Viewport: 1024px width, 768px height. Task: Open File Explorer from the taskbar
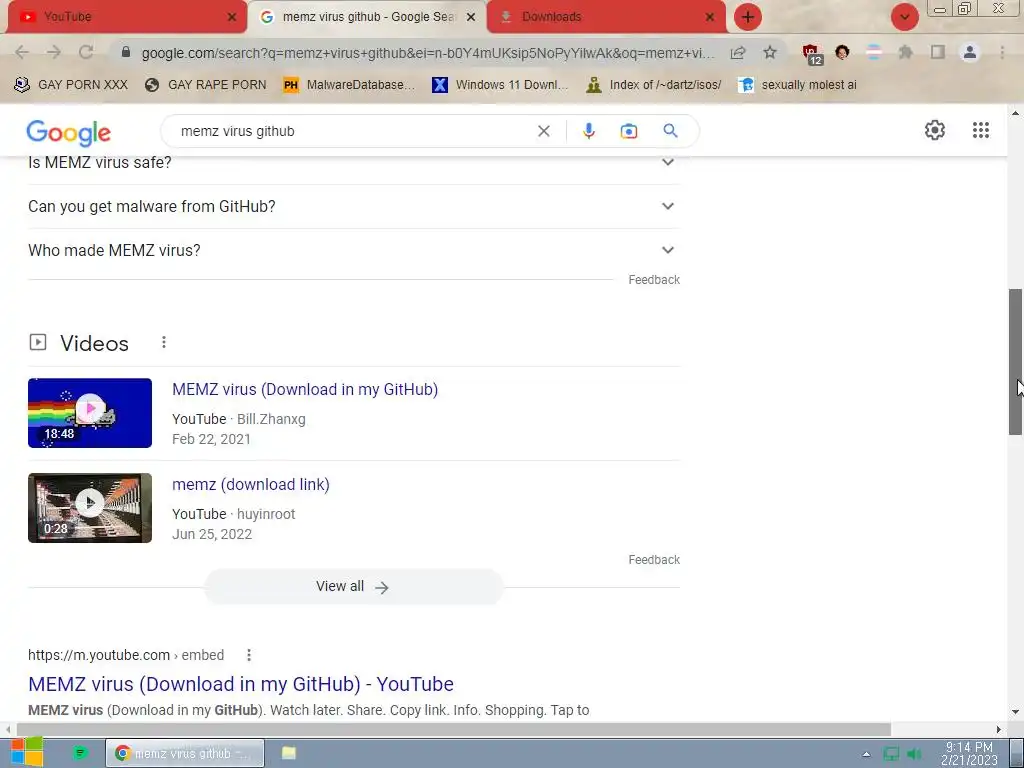coord(289,753)
